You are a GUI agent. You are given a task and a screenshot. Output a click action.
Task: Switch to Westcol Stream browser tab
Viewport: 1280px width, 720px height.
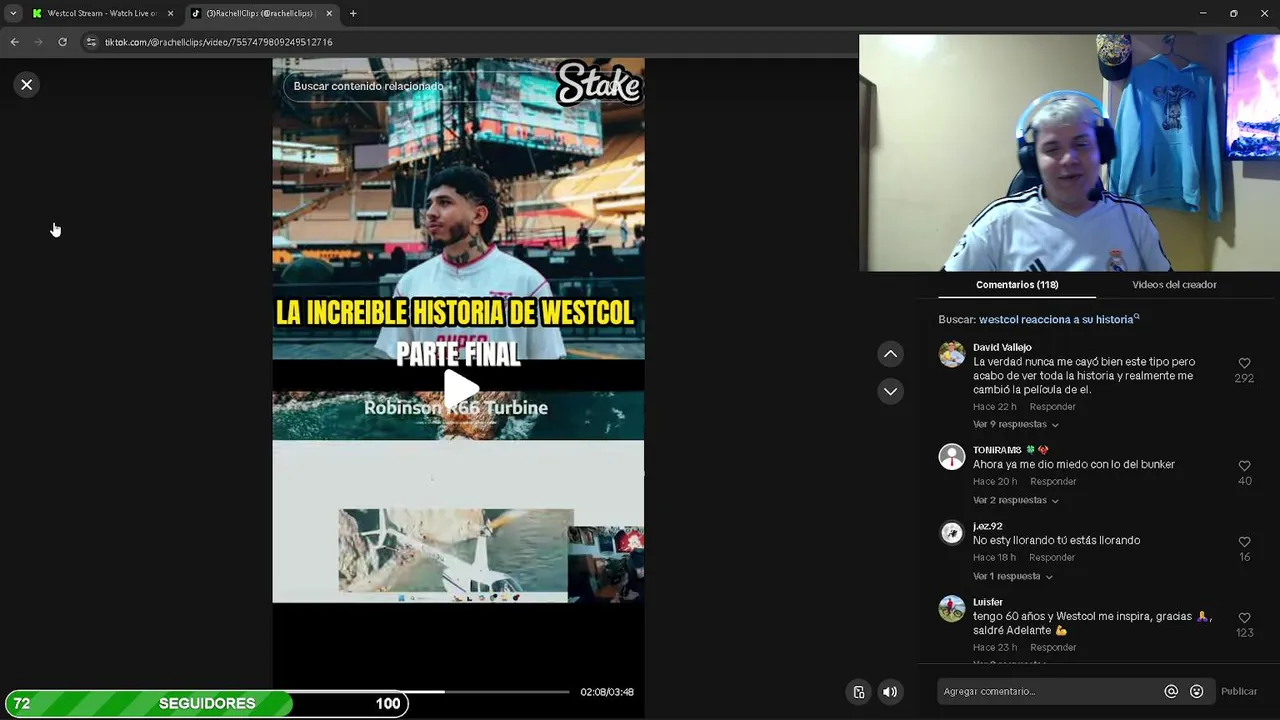tap(101, 13)
